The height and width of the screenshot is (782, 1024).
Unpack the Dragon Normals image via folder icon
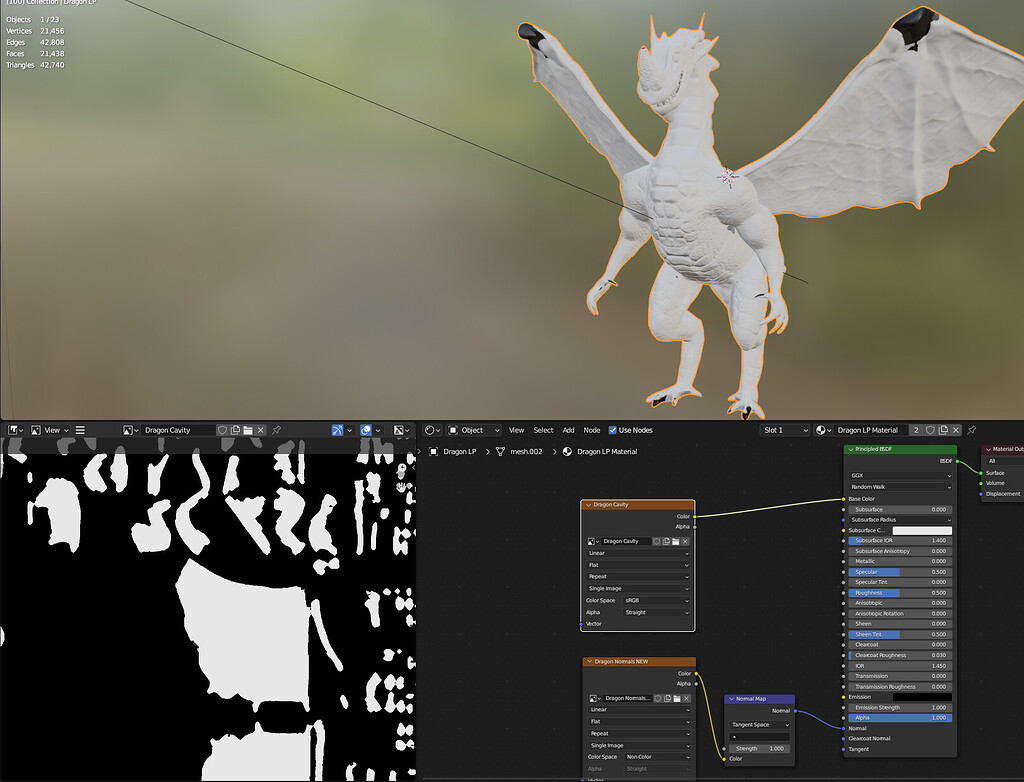(676, 697)
